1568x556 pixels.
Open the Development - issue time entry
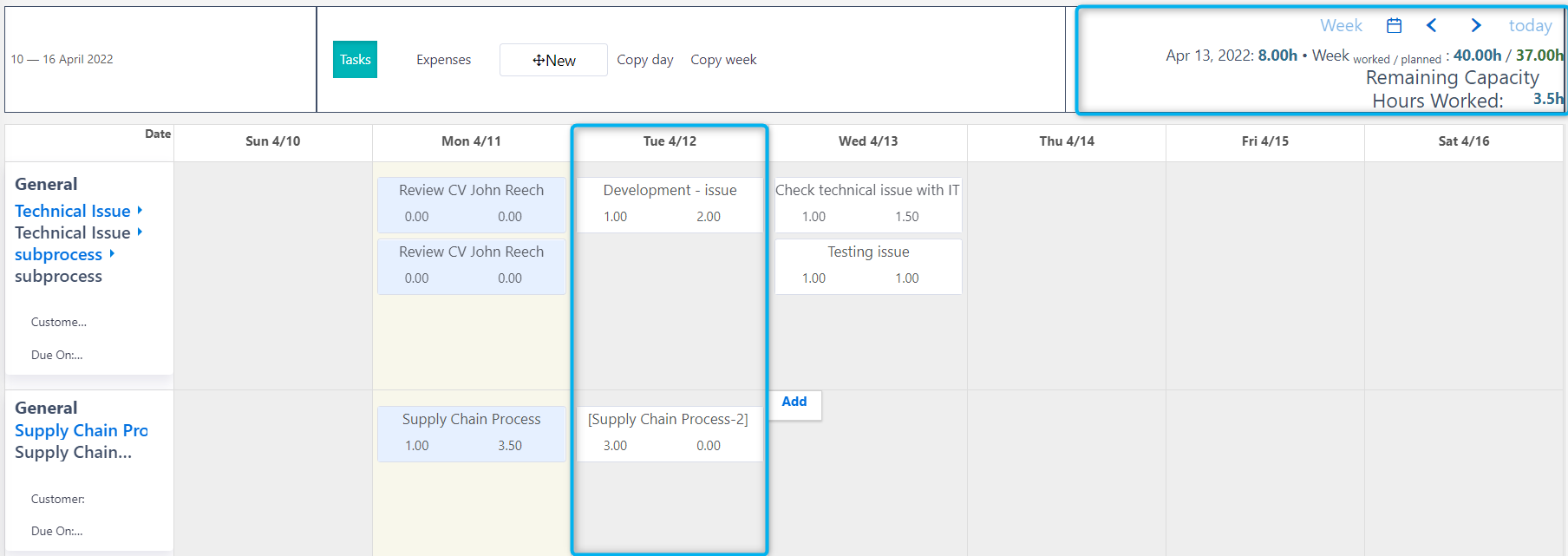click(x=670, y=191)
